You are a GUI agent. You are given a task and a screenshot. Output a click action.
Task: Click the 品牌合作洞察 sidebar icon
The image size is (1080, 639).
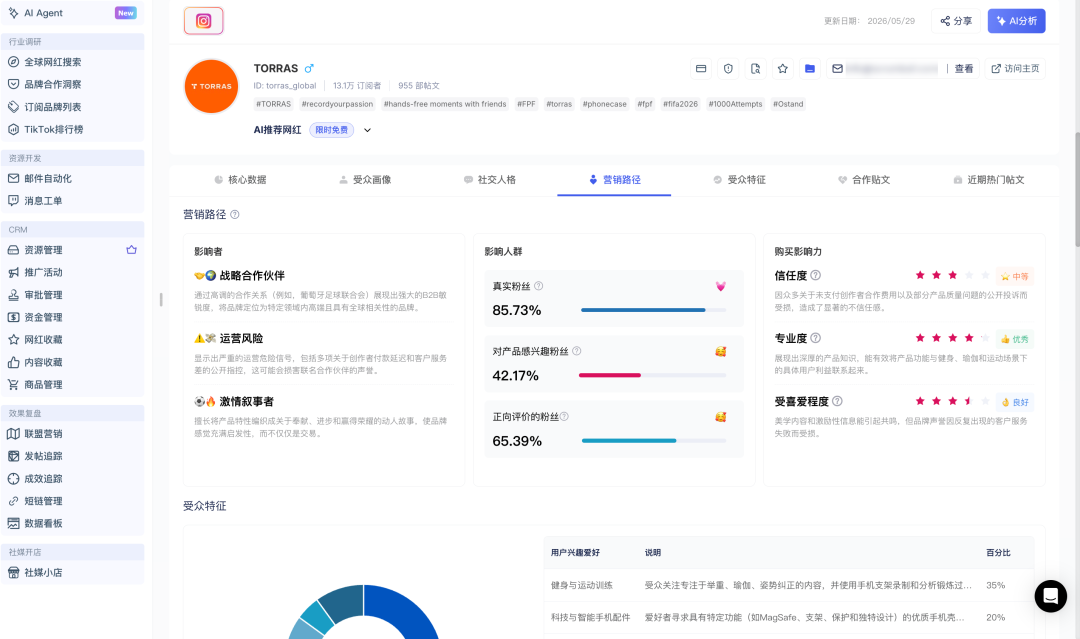13,84
